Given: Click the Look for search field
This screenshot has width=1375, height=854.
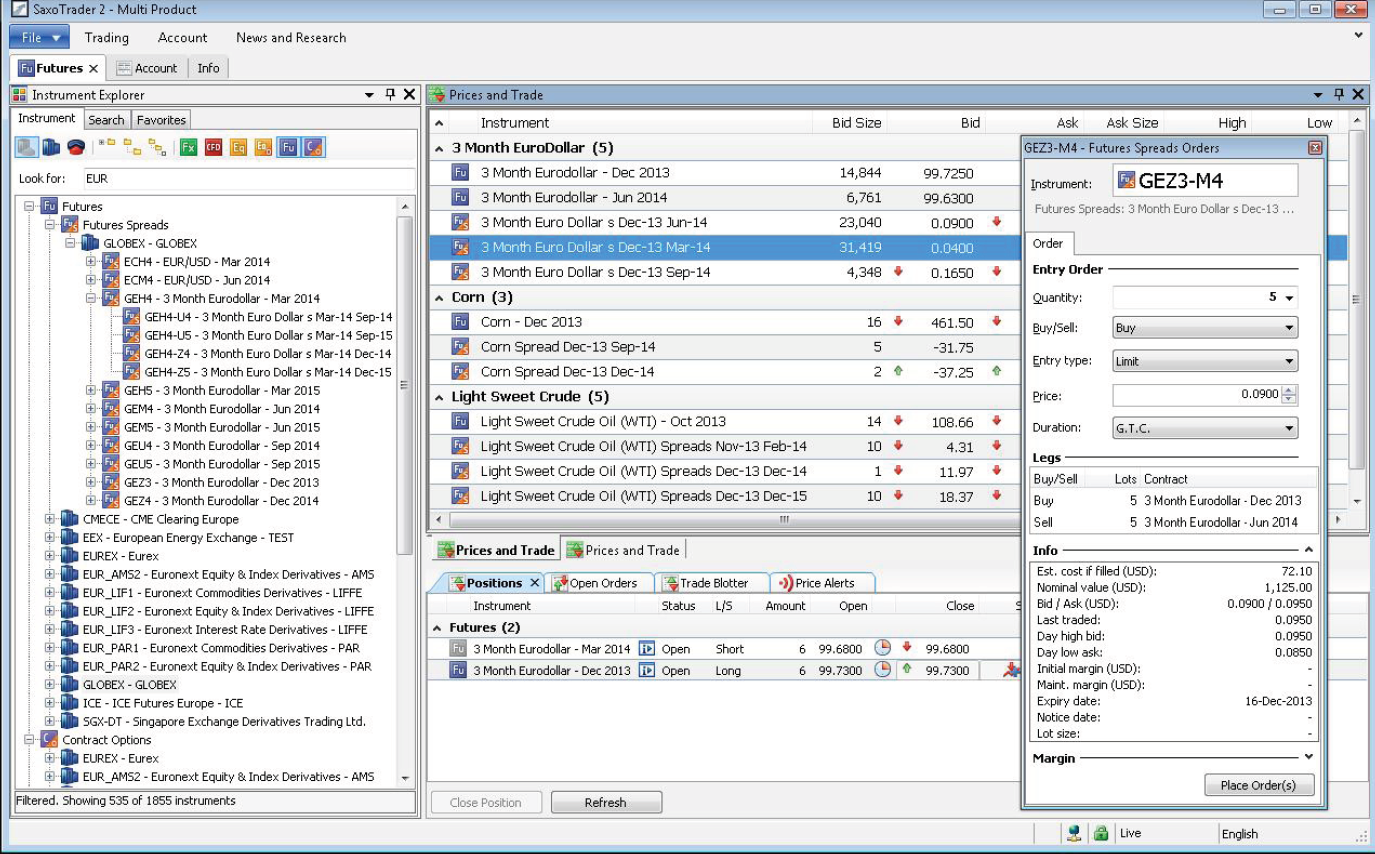Looking at the screenshot, I should pyautogui.click(x=247, y=179).
